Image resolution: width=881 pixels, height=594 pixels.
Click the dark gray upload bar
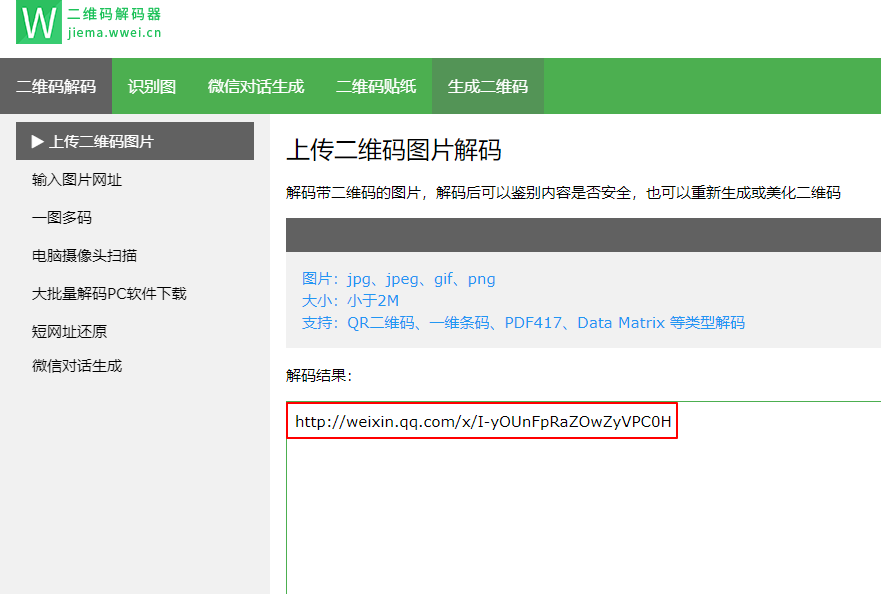pos(583,235)
